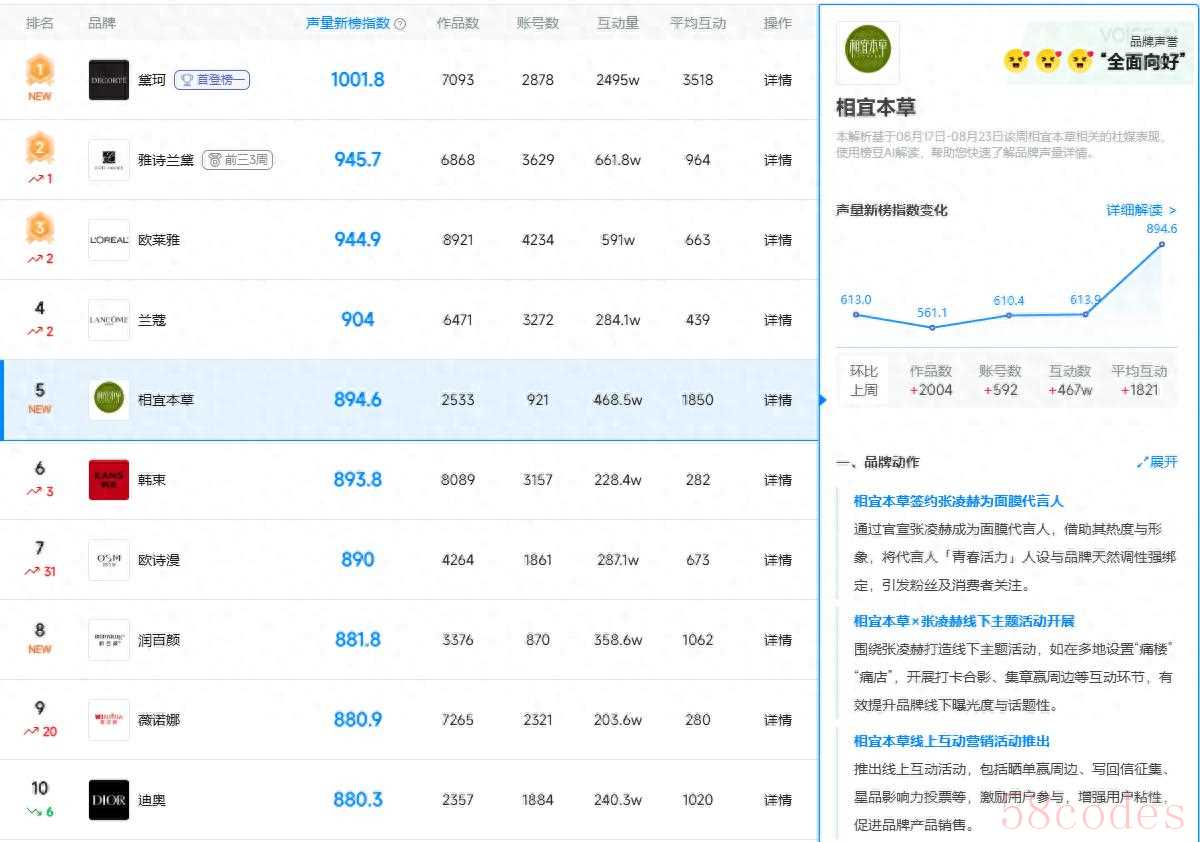This screenshot has width=1200, height=842.
Task: Click the 全面向好 brand reputation label
Action: [x=1142, y=62]
